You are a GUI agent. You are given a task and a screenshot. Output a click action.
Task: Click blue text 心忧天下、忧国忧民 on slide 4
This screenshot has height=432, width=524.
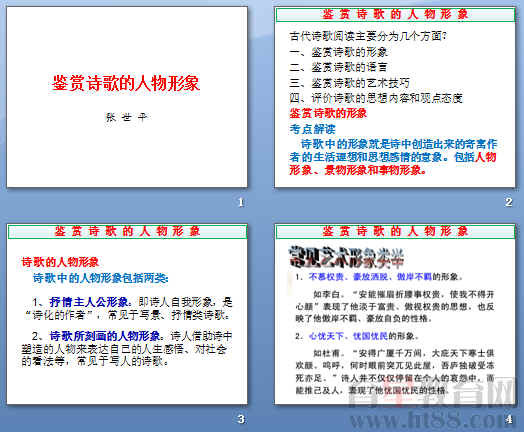coord(348,336)
